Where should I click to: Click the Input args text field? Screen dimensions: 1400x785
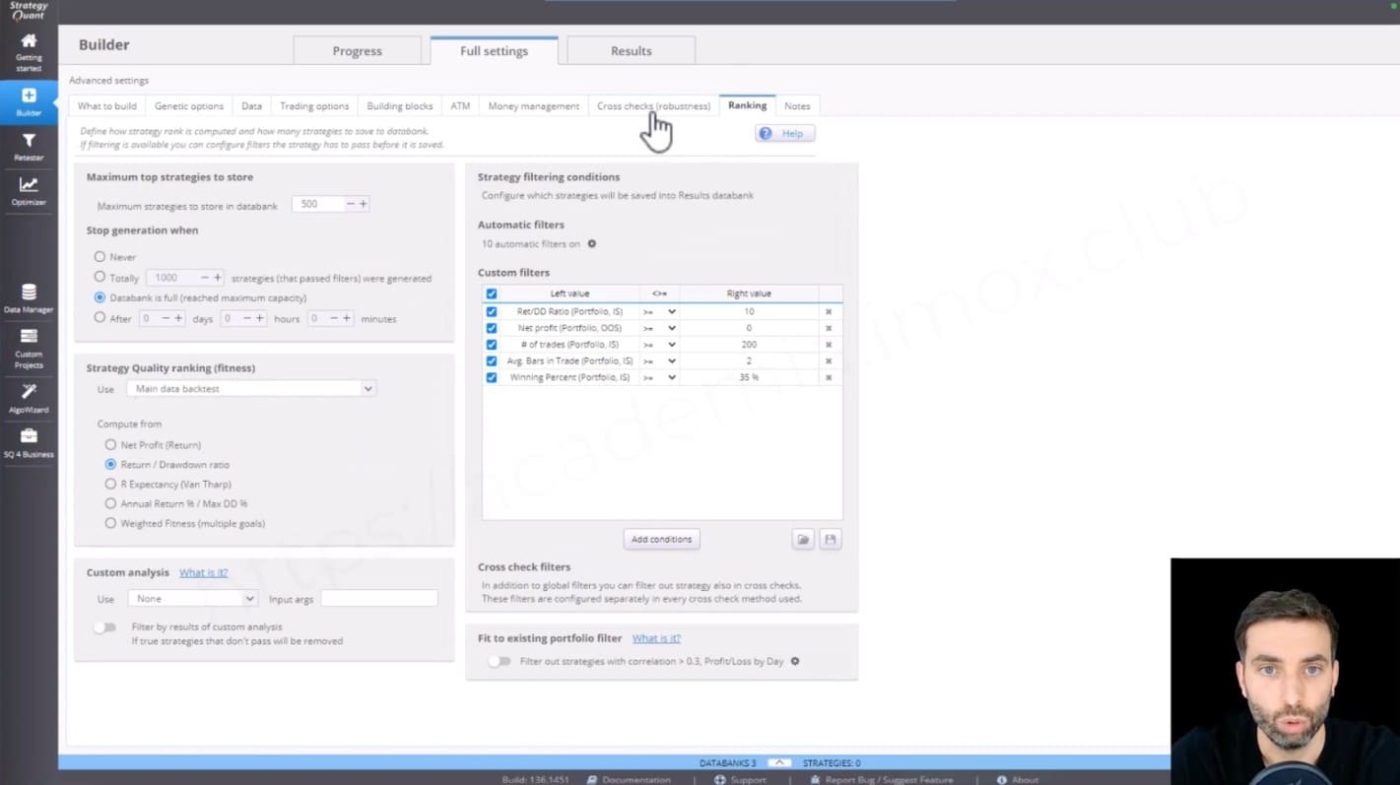(x=379, y=598)
